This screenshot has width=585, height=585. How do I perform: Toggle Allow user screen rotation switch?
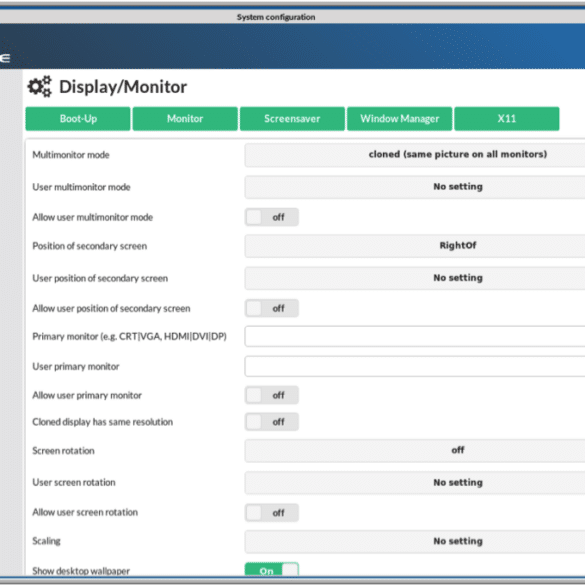272,513
